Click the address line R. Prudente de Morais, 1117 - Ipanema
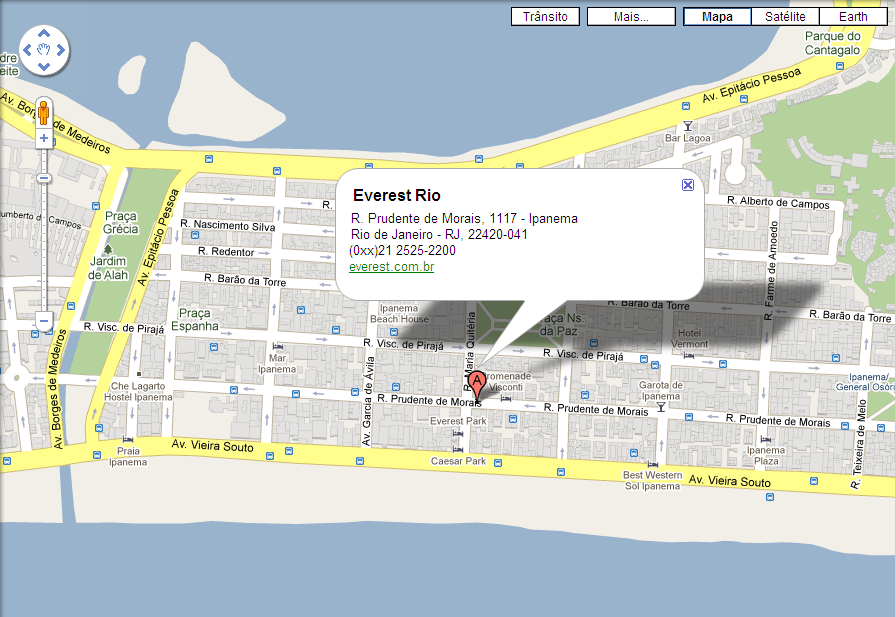Image resolution: width=896 pixels, height=617 pixels. 464,218
